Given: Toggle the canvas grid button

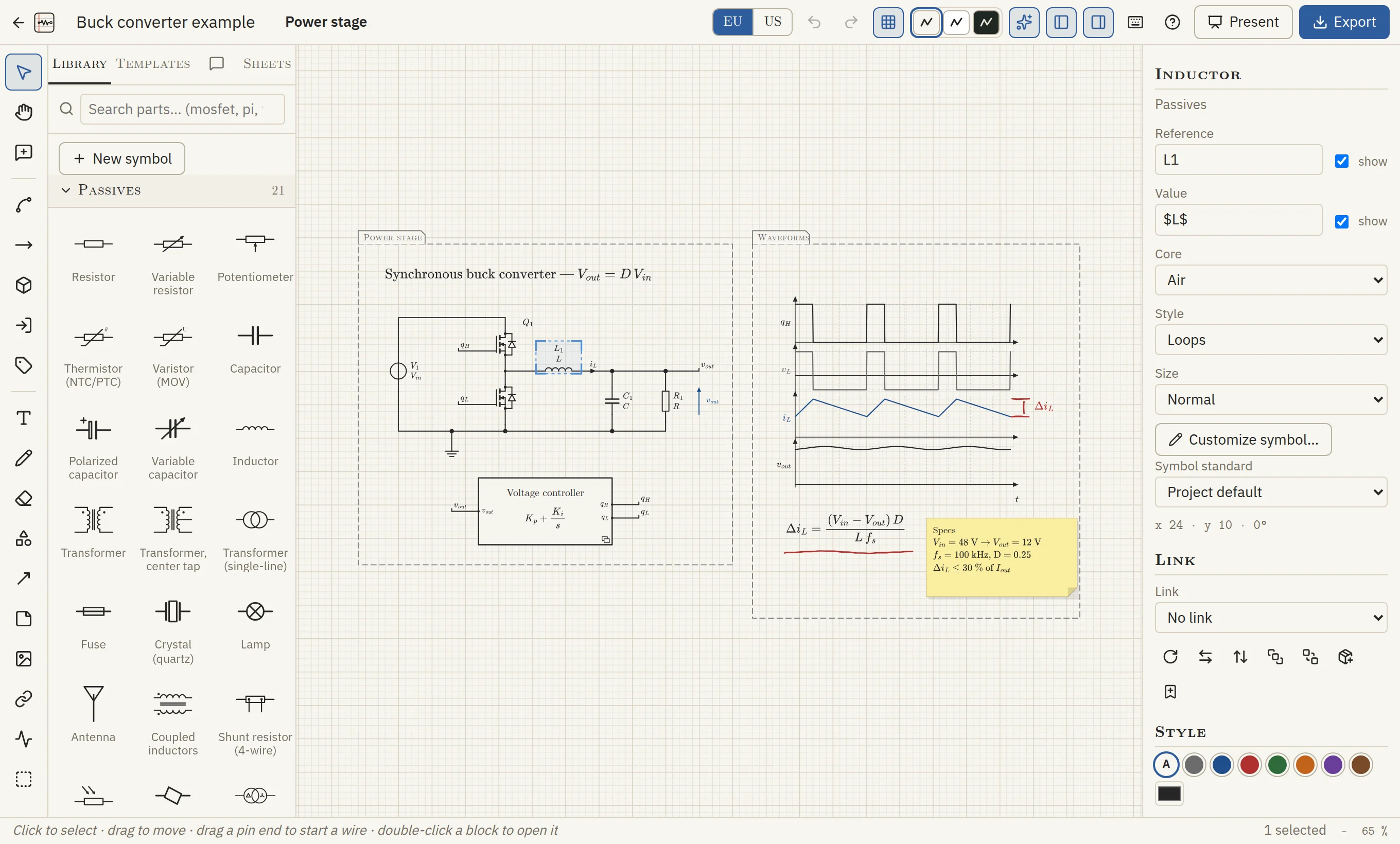Looking at the screenshot, I should pos(888,22).
